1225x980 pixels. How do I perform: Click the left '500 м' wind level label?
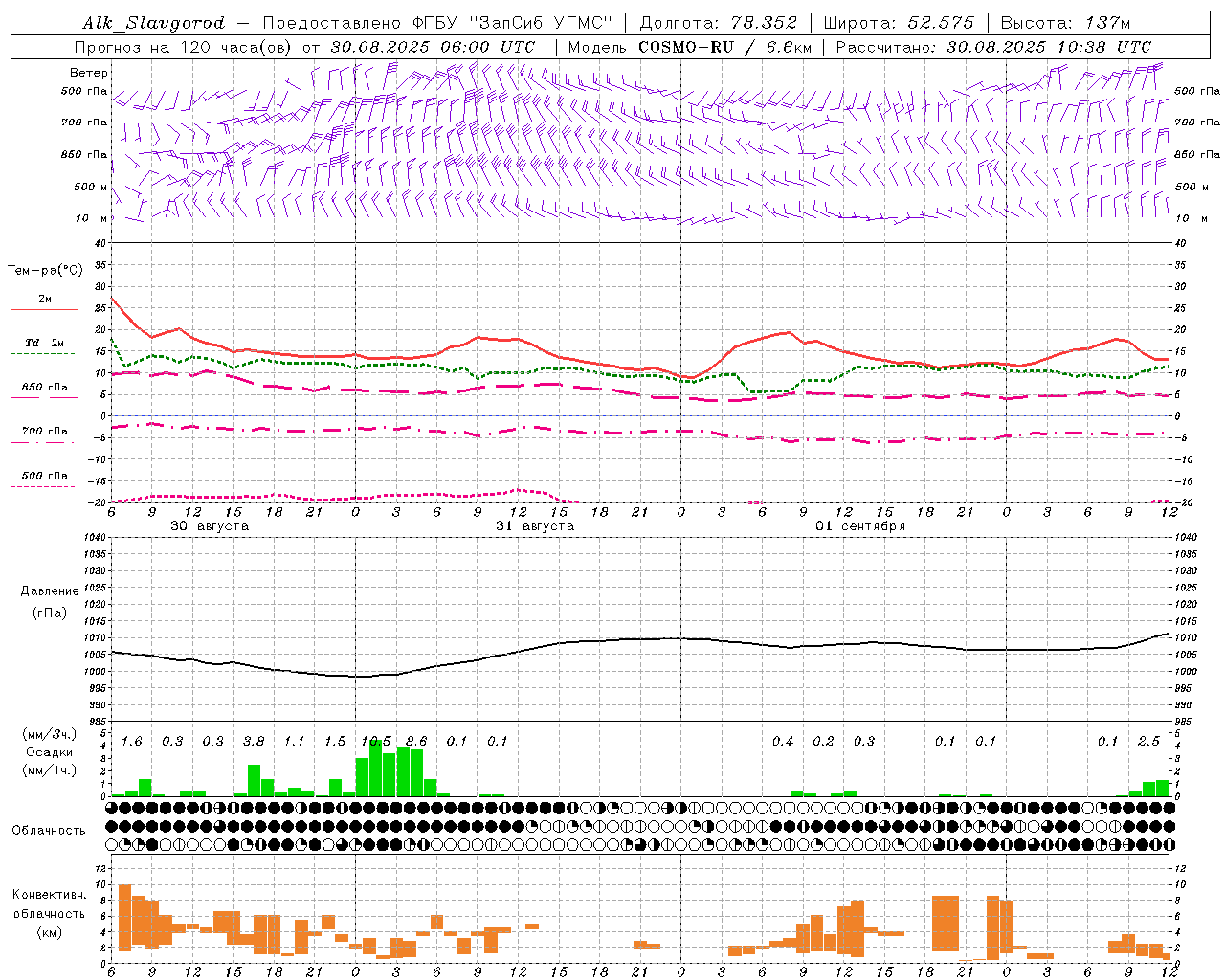91,187
